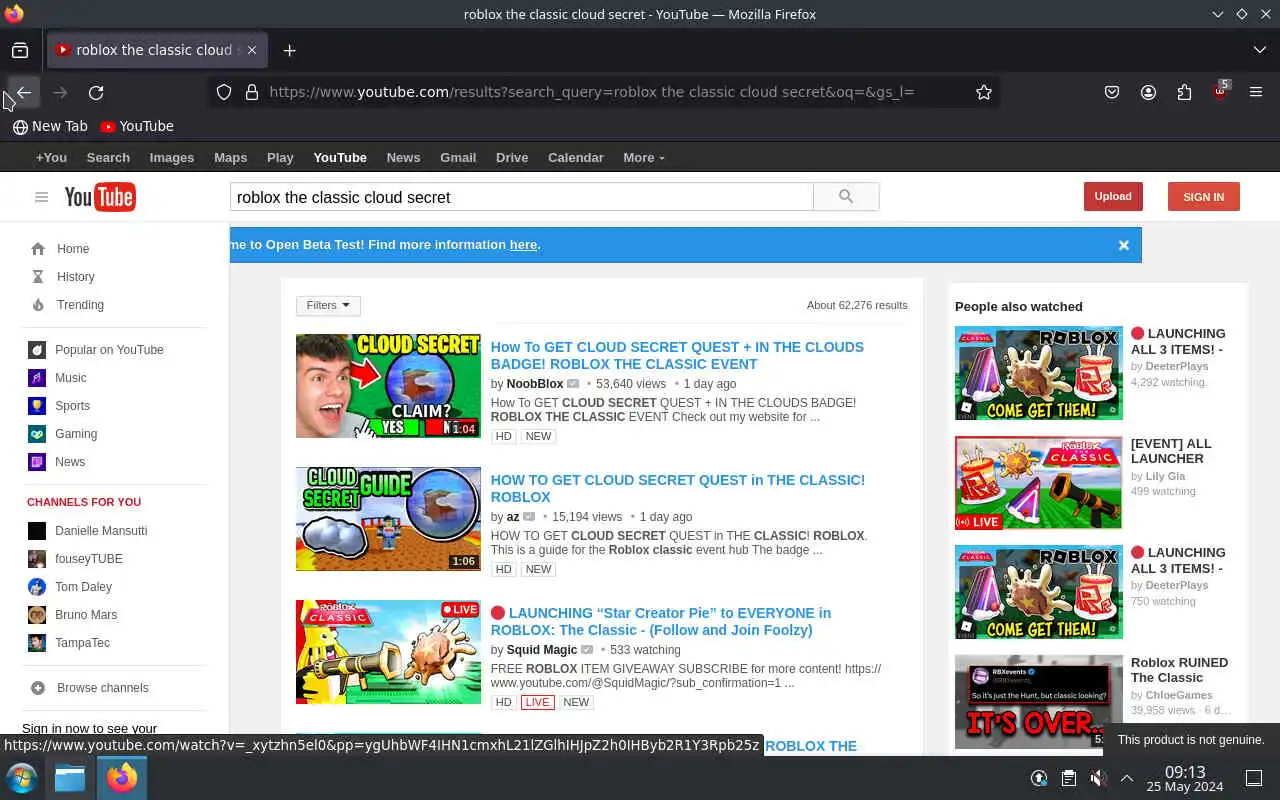Select Drive in the Google bar
The image size is (1280, 800).
pos(512,157)
